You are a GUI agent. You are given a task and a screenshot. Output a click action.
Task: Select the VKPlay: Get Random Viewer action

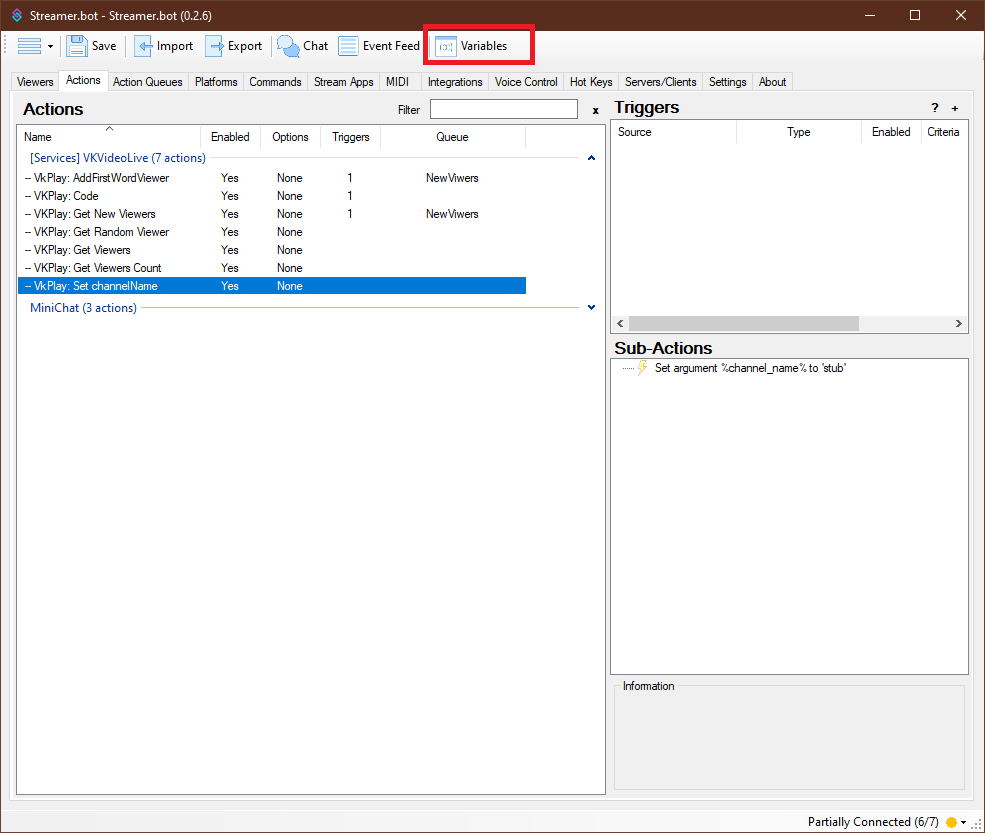[x=272, y=232]
